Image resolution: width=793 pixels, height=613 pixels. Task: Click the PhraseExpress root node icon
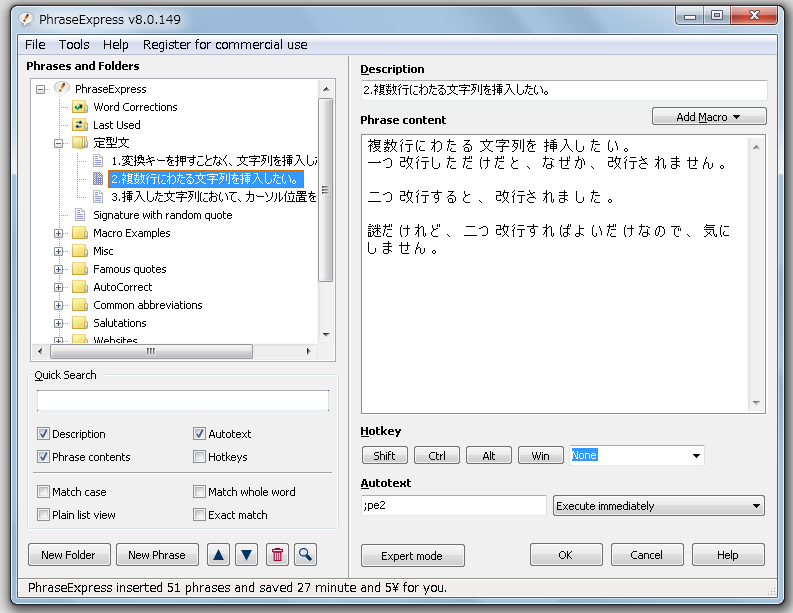62,89
